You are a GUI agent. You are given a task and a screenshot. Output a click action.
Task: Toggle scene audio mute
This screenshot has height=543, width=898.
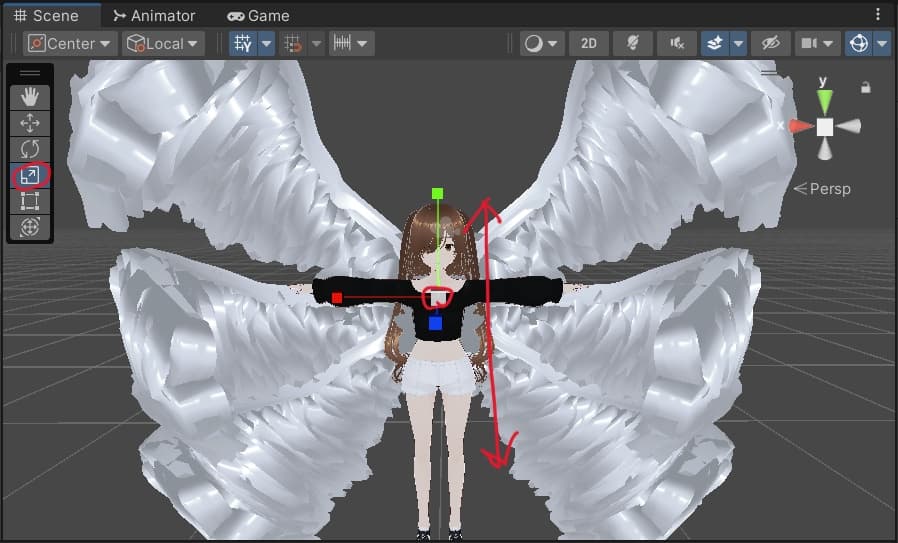tap(677, 44)
